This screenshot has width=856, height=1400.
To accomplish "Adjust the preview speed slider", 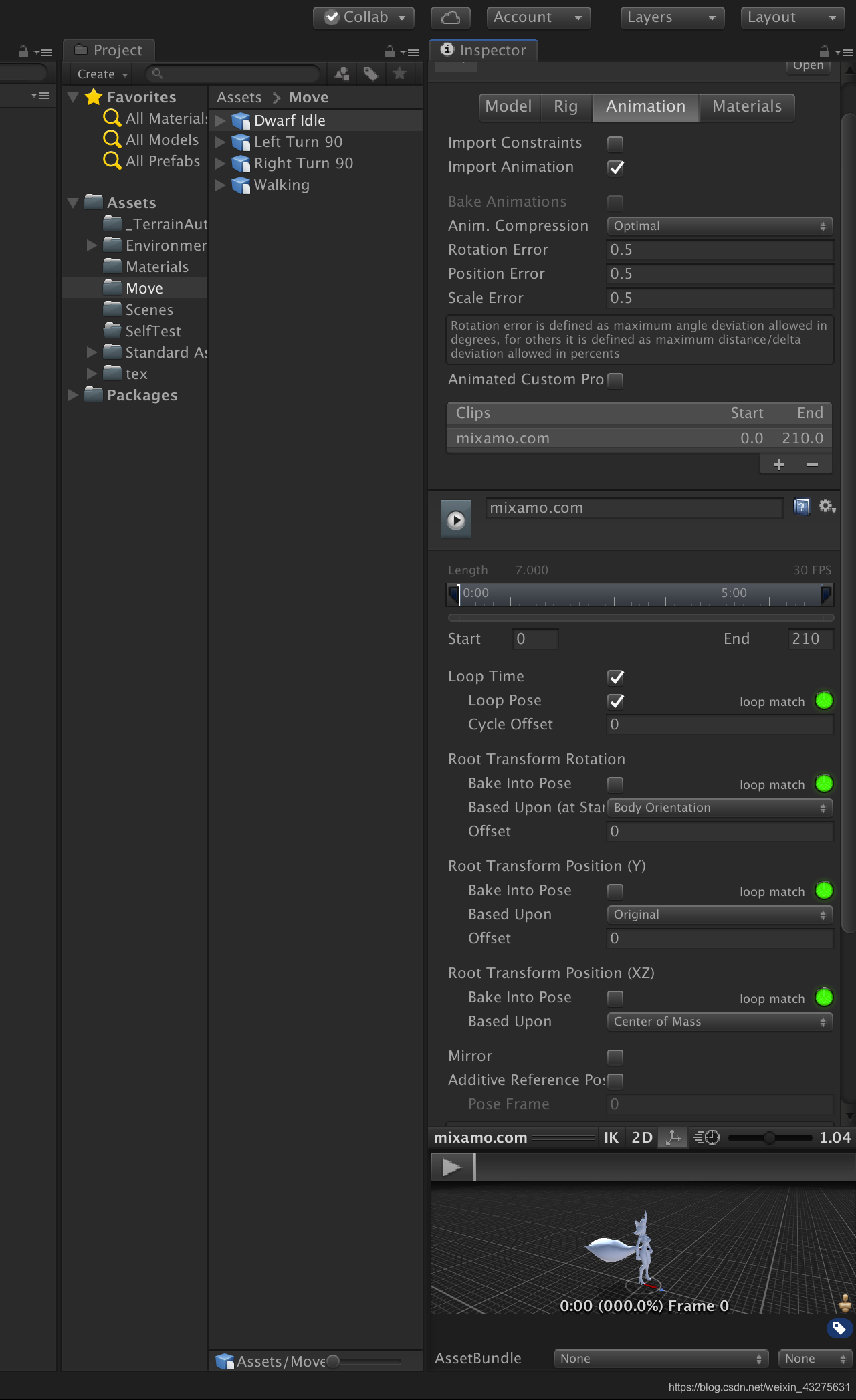I will (770, 1137).
